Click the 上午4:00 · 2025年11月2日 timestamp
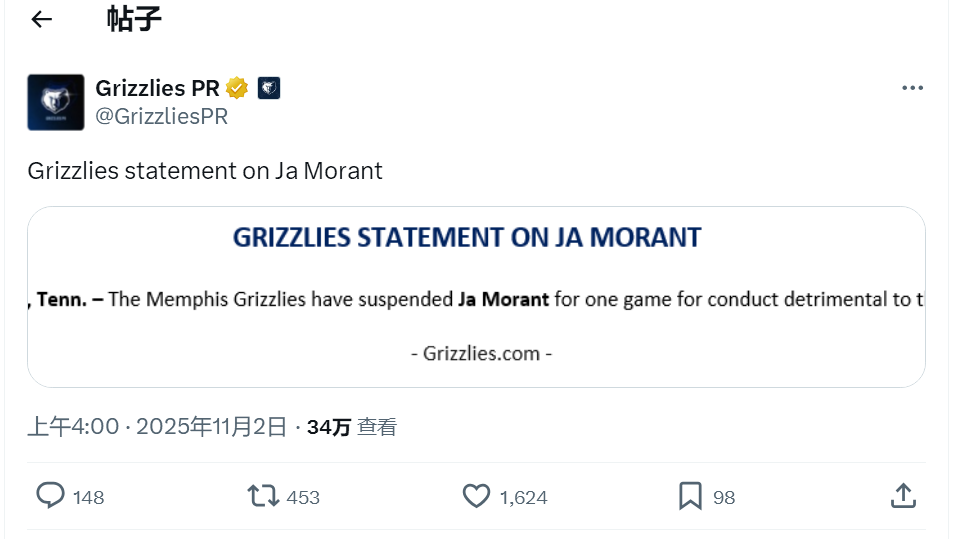The image size is (954, 539). 158,427
